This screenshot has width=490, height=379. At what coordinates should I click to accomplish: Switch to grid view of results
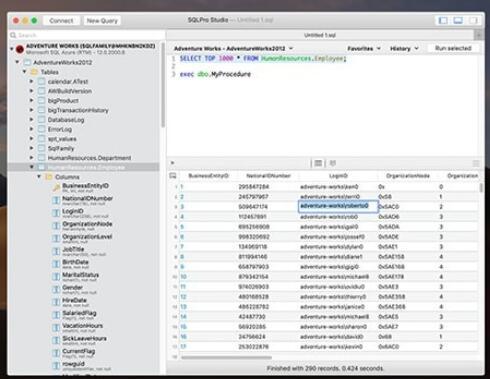(x=318, y=163)
